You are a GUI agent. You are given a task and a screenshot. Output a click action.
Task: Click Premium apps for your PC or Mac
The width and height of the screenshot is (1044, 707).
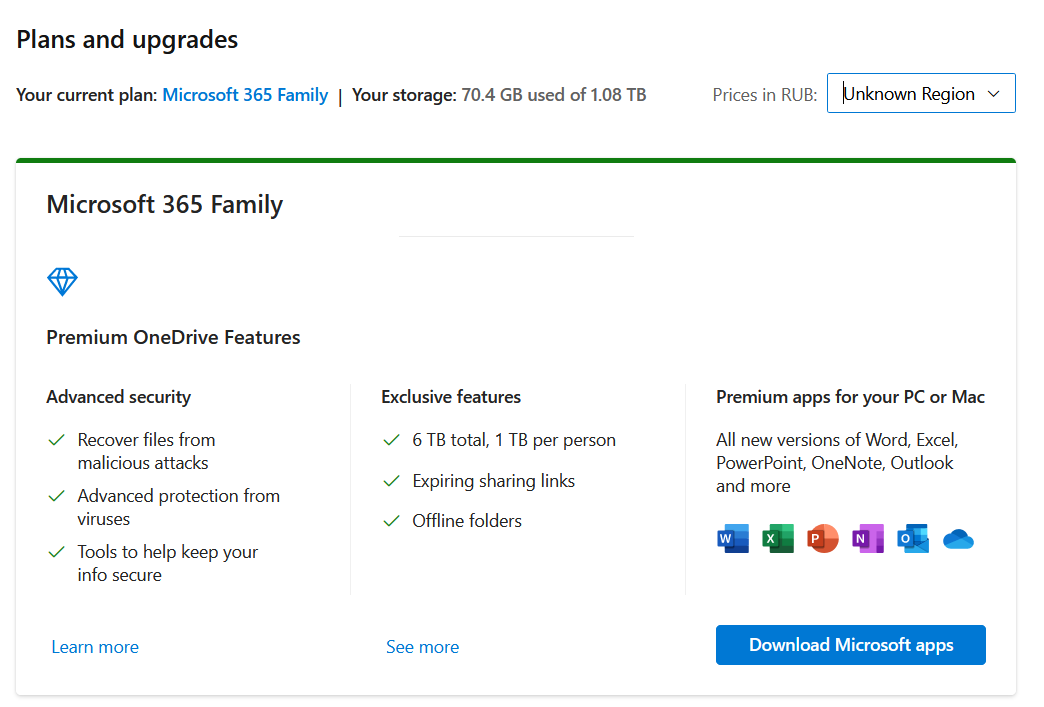pos(850,397)
